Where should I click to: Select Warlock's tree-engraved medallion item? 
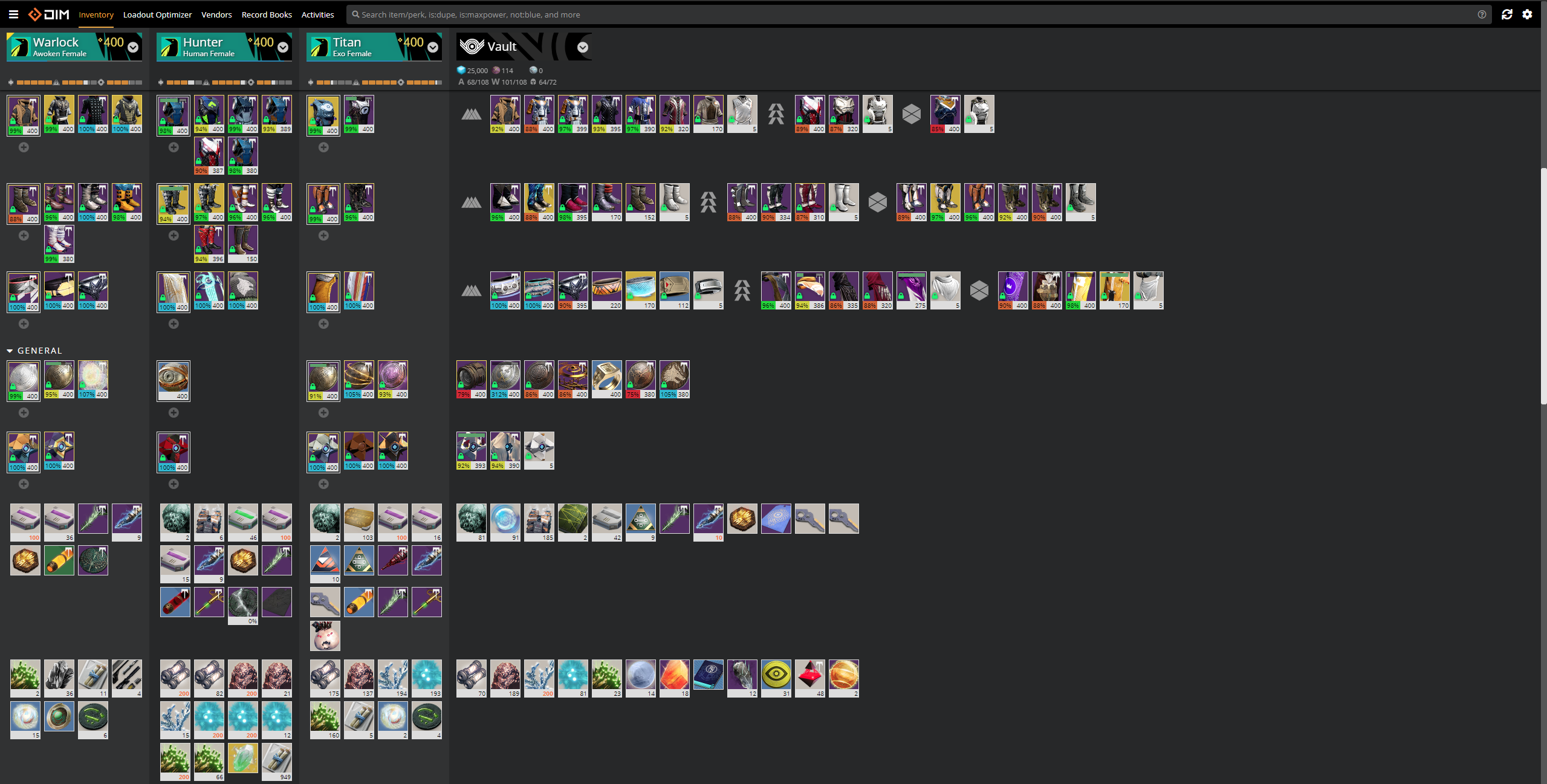click(93, 560)
